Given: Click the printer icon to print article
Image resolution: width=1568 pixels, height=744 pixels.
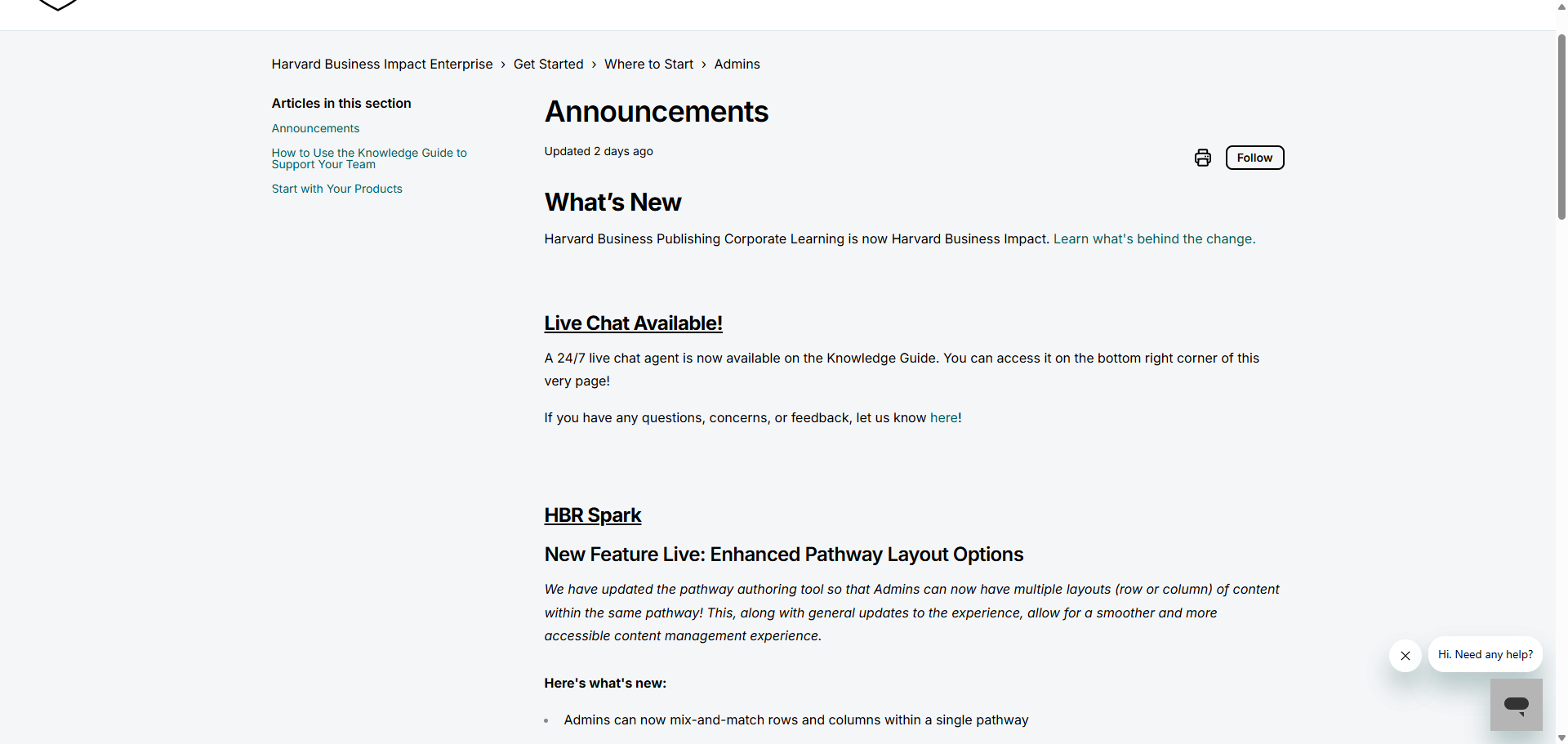Looking at the screenshot, I should (1202, 158).
